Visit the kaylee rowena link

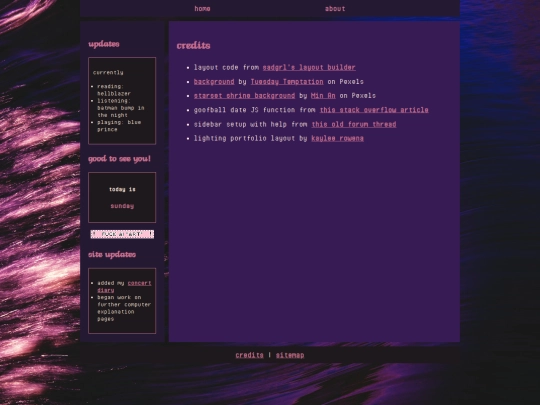(337, 138)
